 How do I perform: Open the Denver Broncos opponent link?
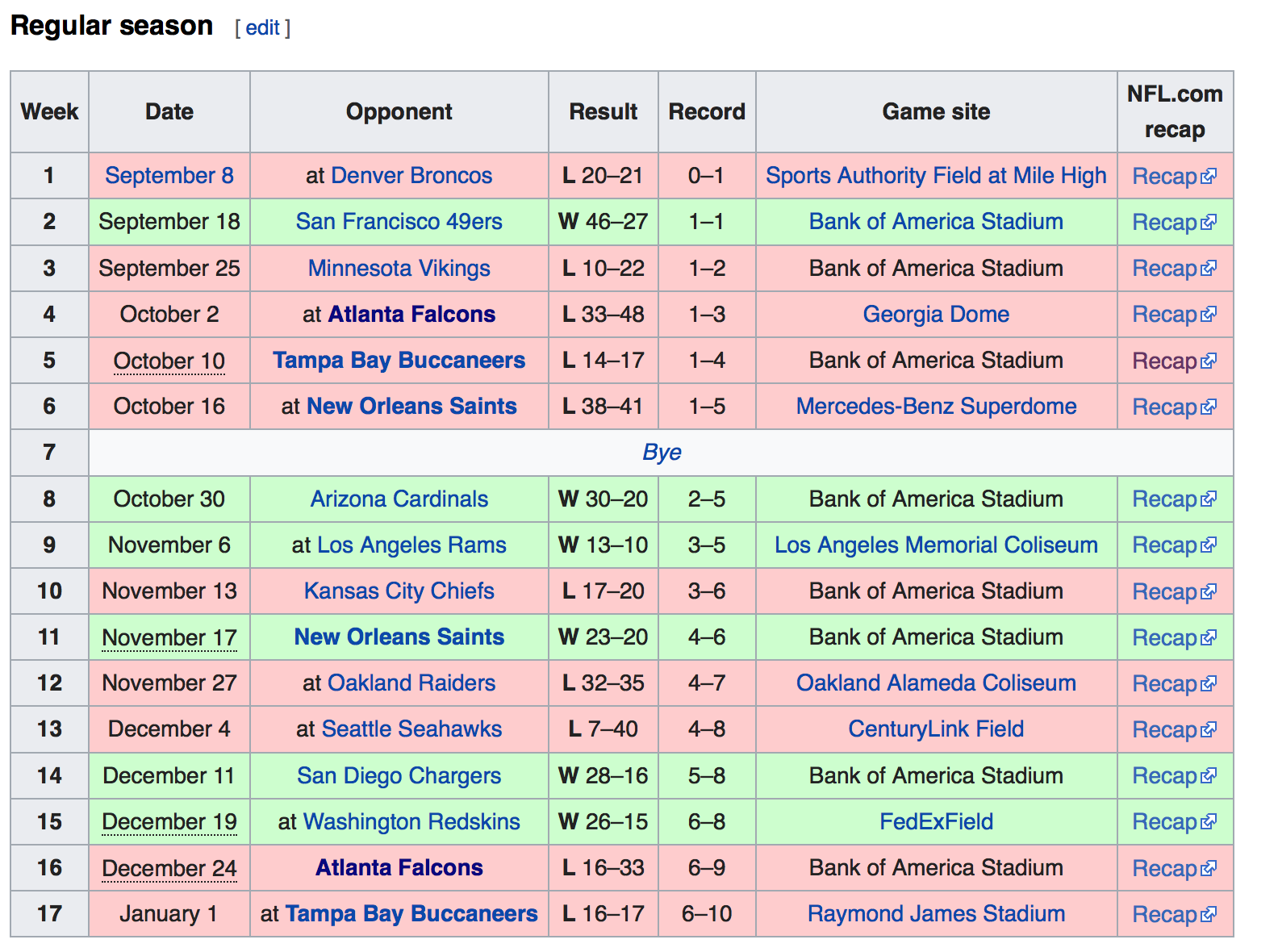coord(411,176)
